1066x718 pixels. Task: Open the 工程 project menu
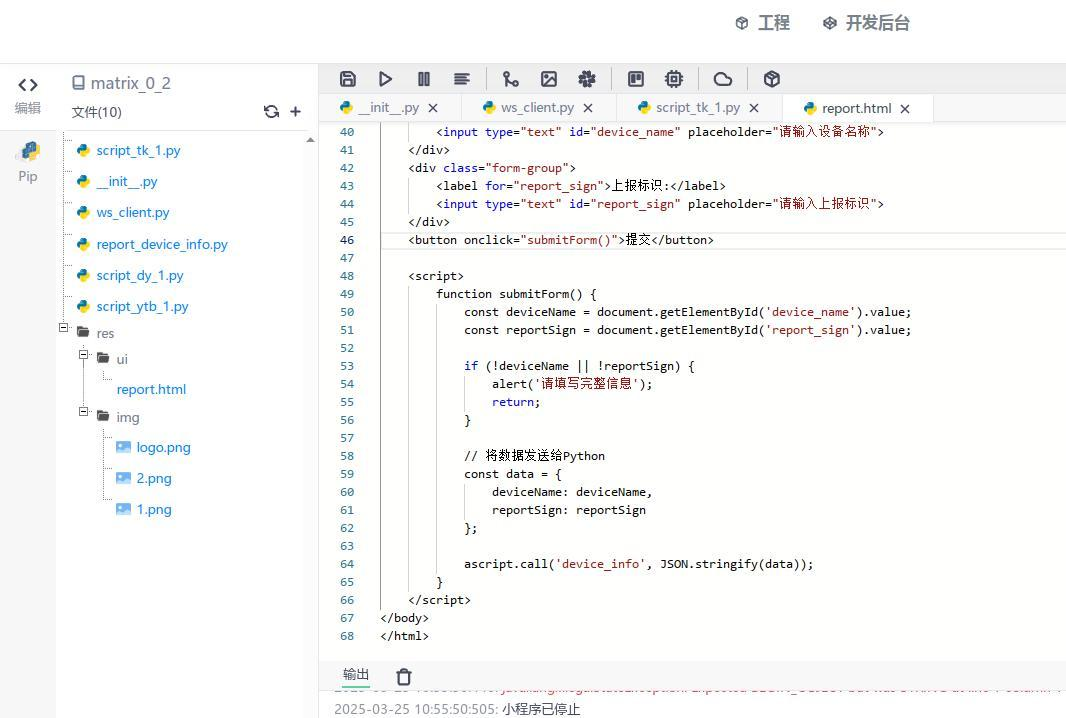pyautogui.click(x=763, y=23)
